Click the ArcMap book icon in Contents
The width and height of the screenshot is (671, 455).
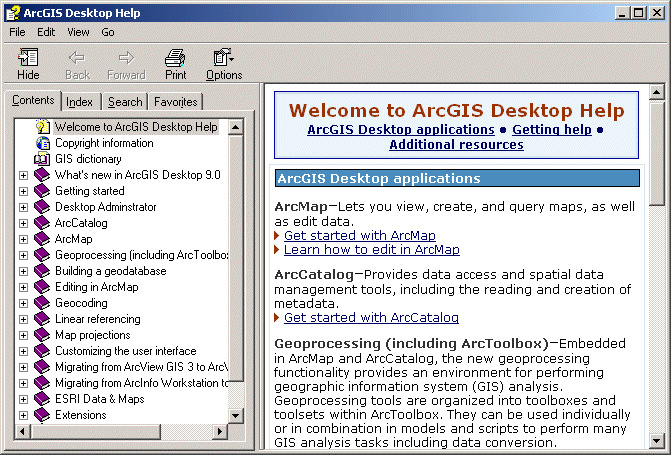(x=42, y=239)
